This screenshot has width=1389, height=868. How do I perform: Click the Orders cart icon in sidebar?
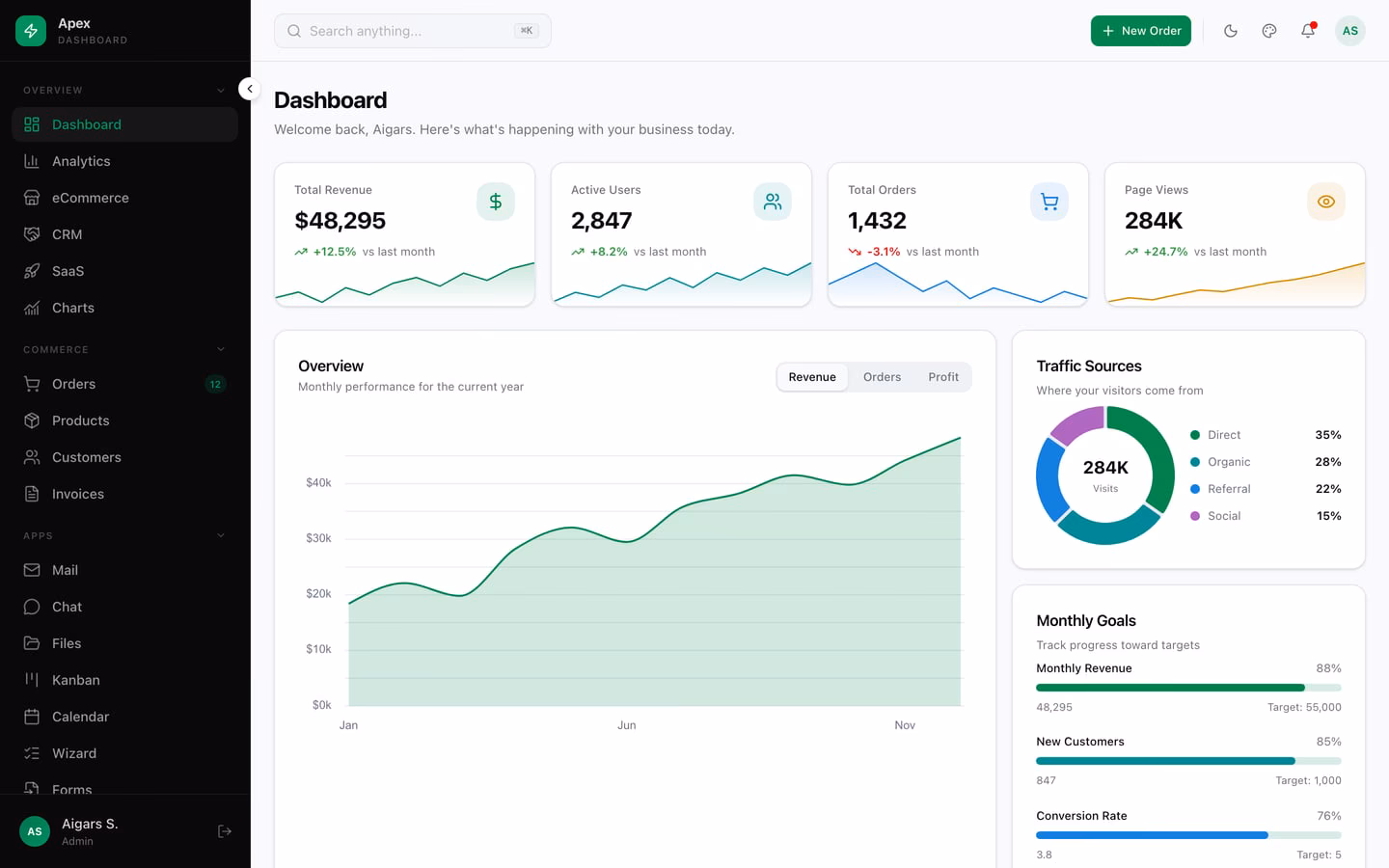coord(32,384)
